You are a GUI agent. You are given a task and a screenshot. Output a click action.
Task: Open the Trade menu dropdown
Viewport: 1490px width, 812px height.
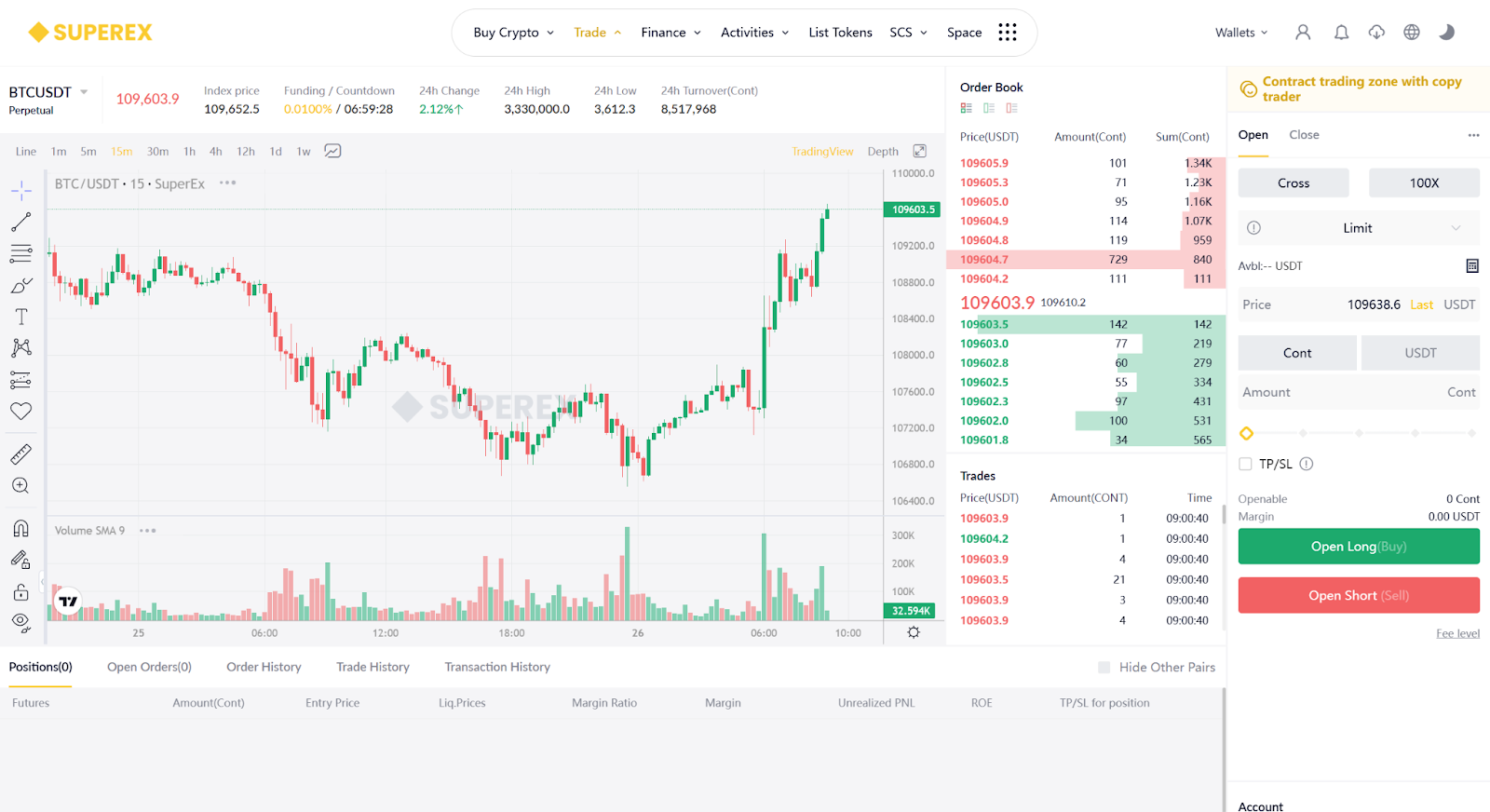(x=597, y=33)
